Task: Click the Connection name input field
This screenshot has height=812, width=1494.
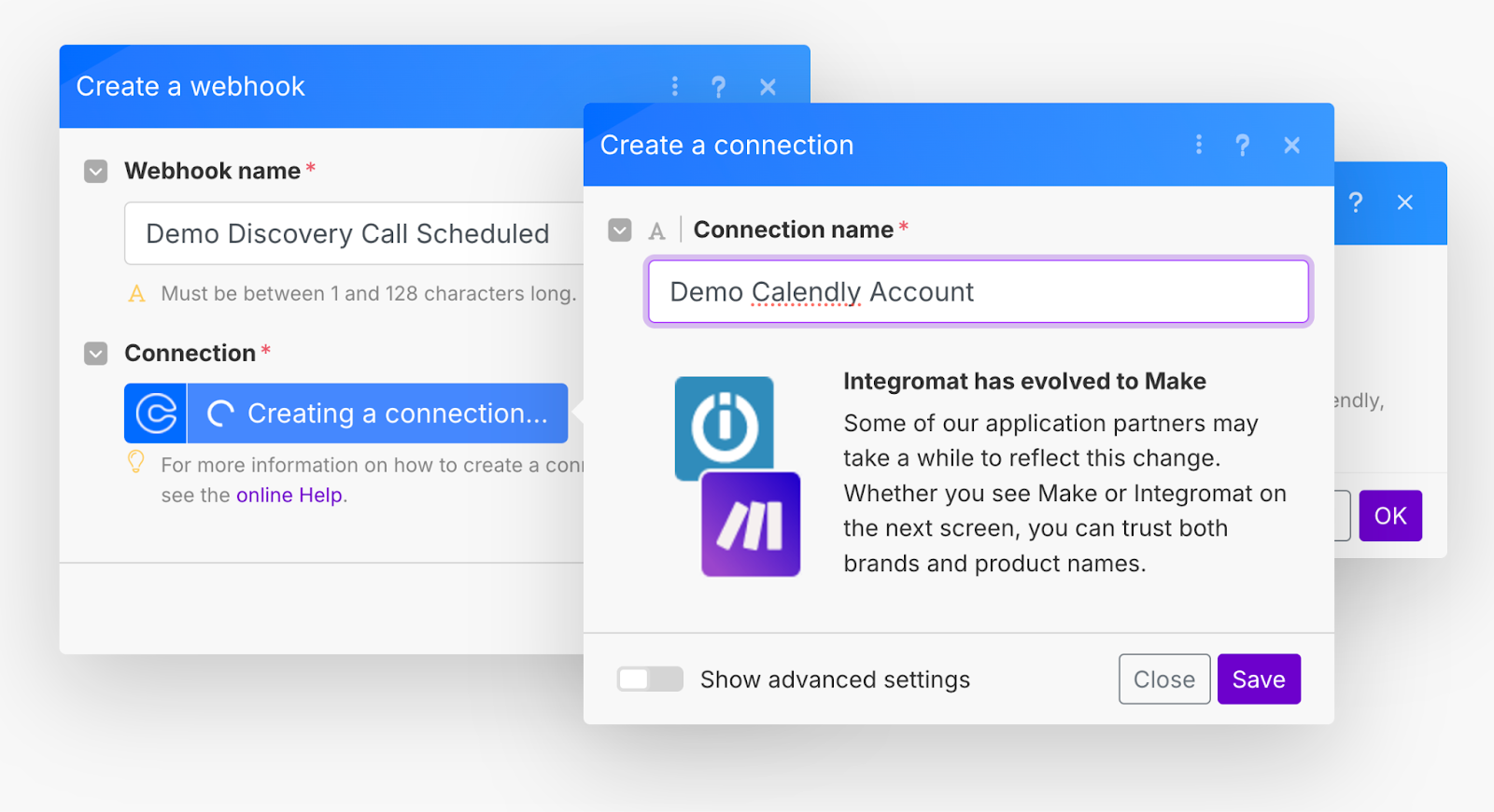Action: click(979, 292)
